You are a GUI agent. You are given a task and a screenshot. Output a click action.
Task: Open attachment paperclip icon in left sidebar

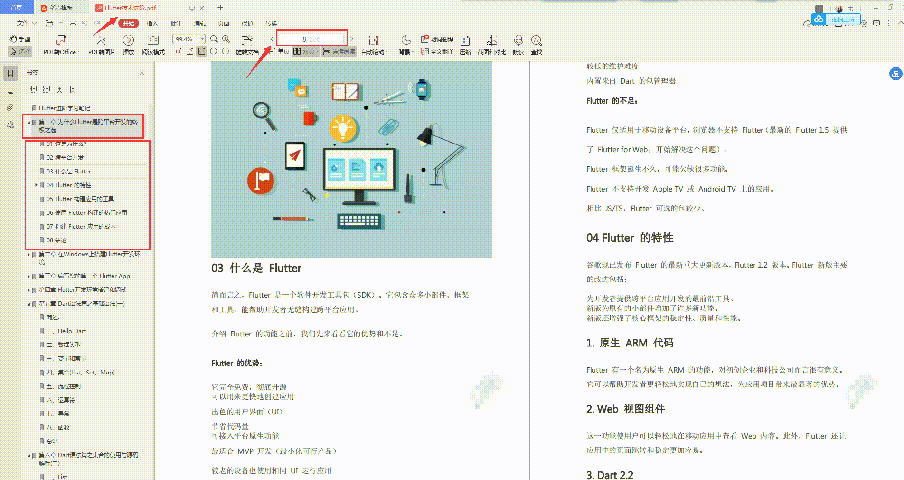pos(10,108)
